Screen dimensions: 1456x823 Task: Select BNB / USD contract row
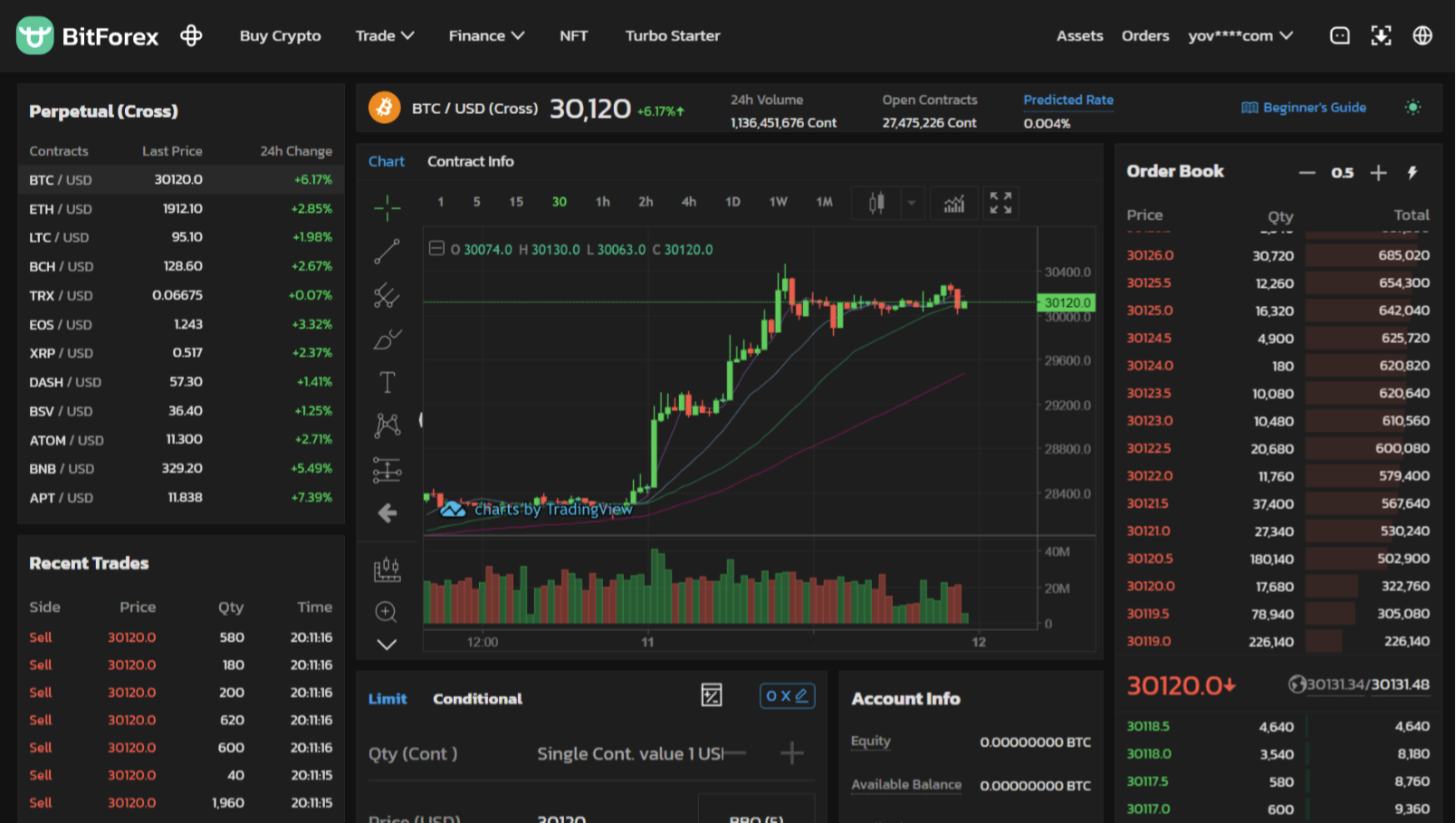click(181, 468)
